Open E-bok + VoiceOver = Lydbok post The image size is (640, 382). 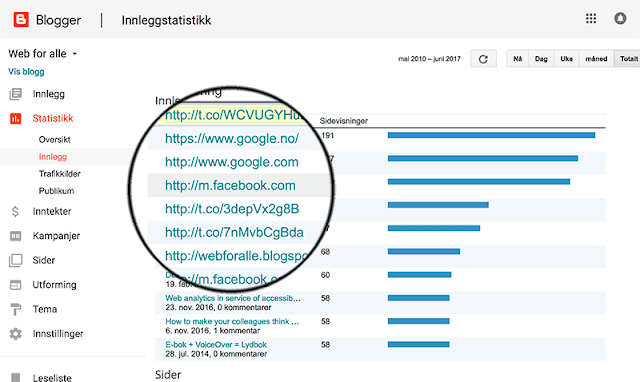216,345
